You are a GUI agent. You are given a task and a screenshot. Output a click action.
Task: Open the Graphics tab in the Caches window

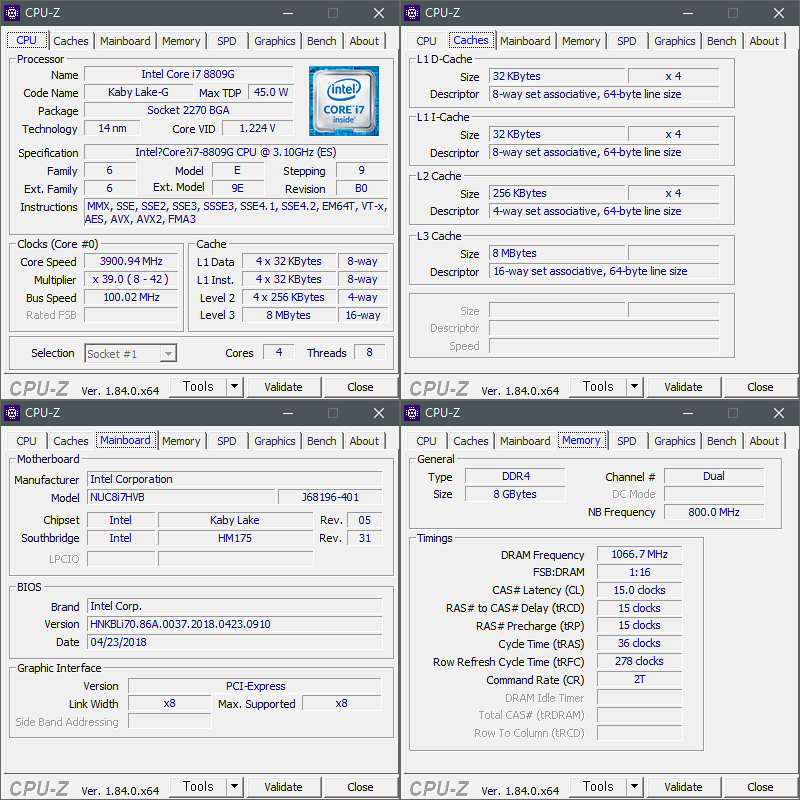[674, 41]
